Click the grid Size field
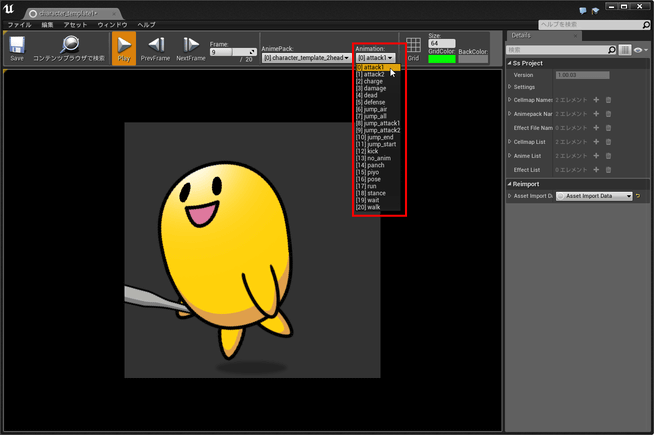Image resolution: width=654 pixels, height=435 pixels. tap(442, 43)
